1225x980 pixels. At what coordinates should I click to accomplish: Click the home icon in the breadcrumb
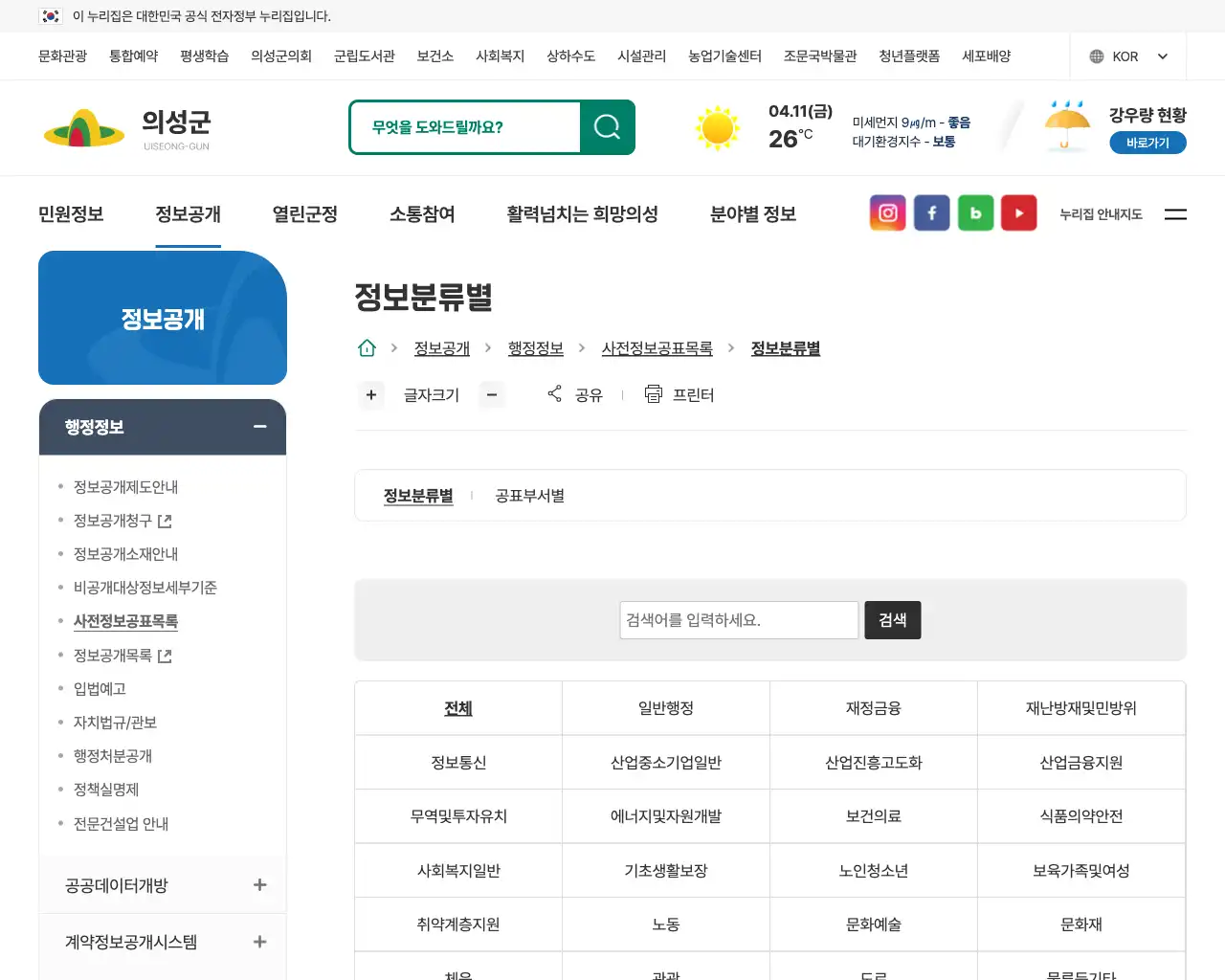click(x=367, y=347)
